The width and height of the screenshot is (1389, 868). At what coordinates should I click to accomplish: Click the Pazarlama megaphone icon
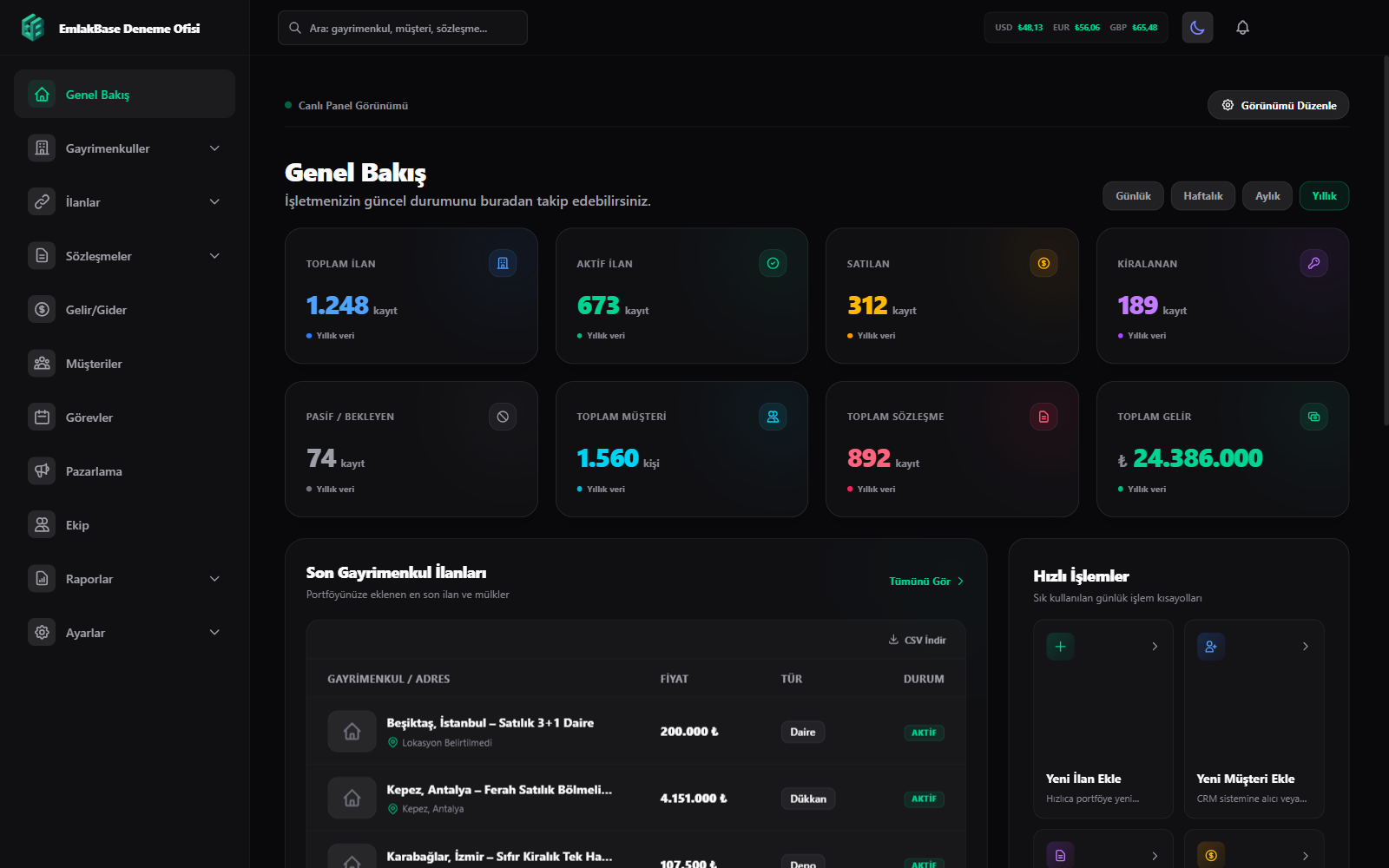(x=42, y=470)
